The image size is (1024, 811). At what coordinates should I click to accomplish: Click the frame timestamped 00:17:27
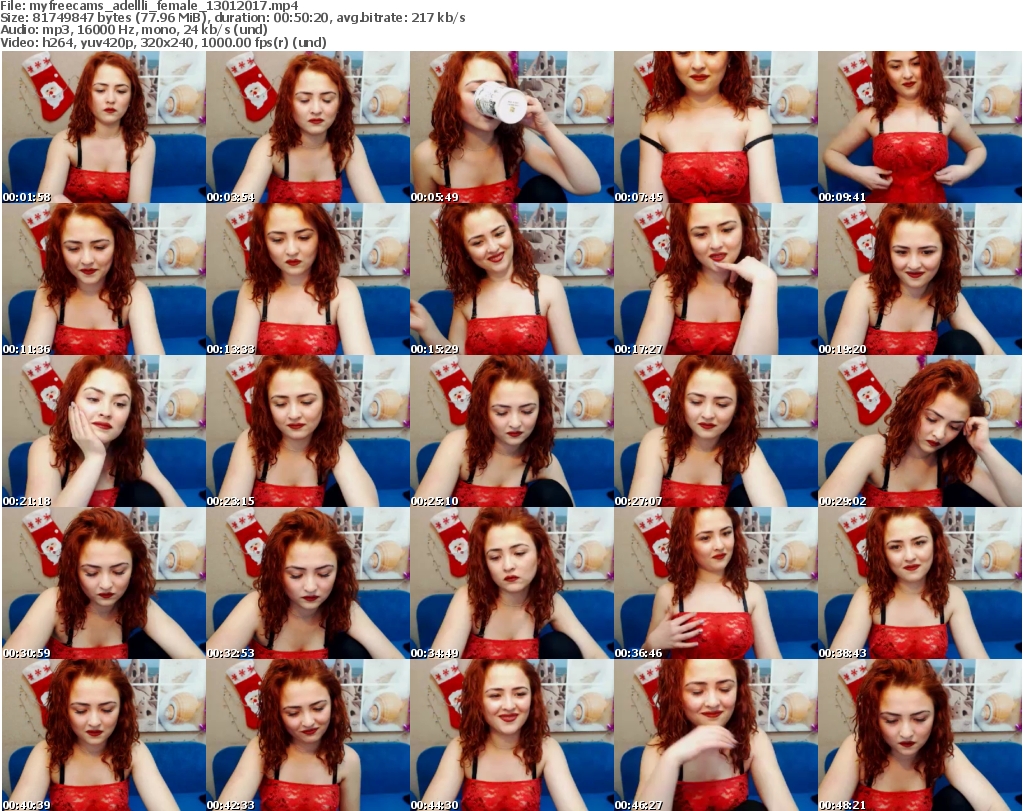(716, 279)
